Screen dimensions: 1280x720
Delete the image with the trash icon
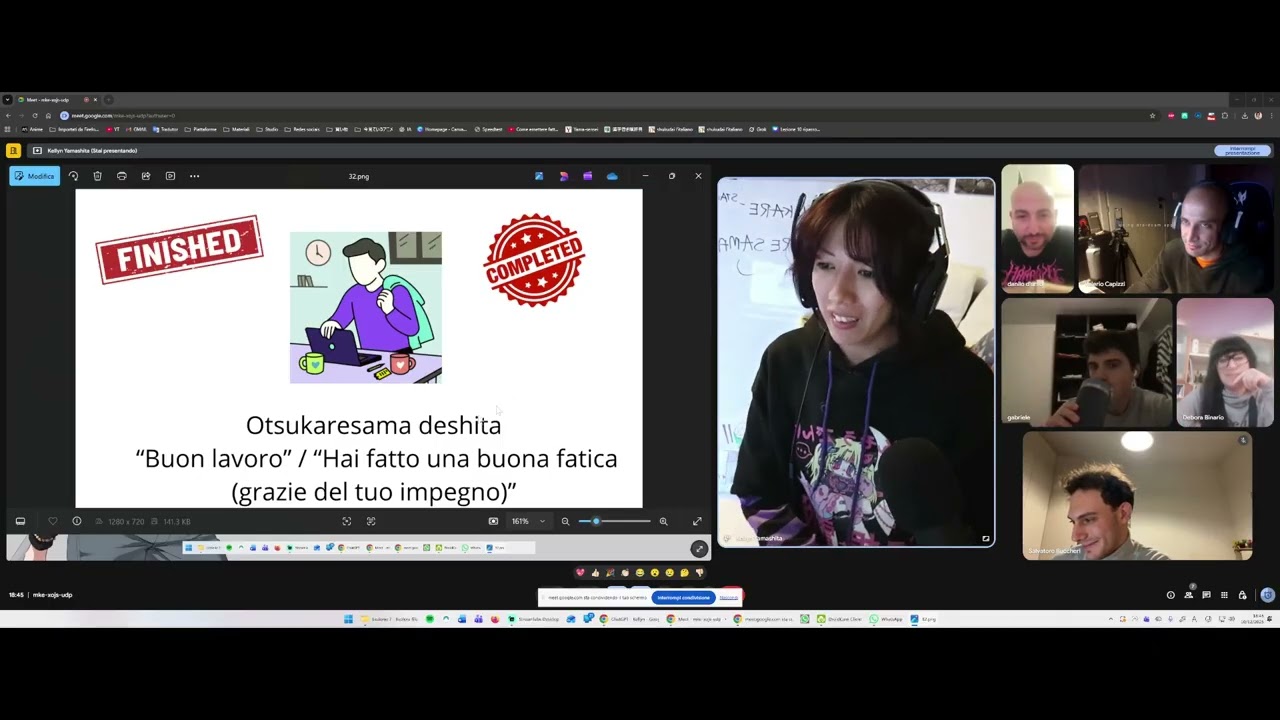97,176
